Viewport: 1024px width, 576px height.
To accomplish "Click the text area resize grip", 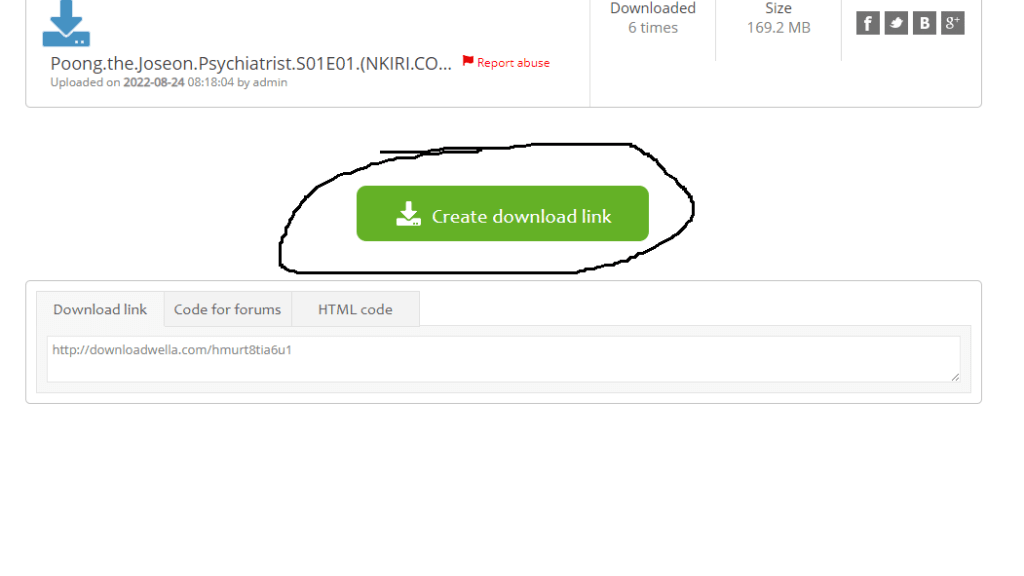I will pos(955,377).
